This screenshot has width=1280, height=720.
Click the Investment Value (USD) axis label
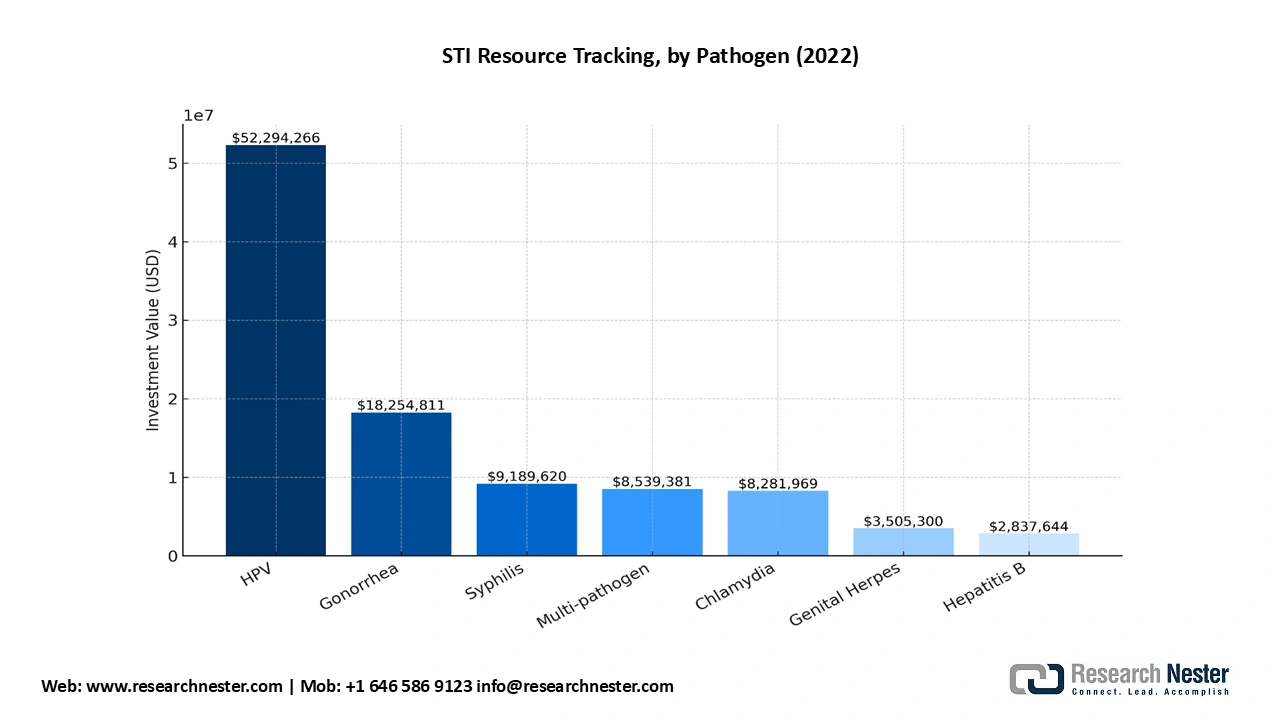click(x=153, y=352)
